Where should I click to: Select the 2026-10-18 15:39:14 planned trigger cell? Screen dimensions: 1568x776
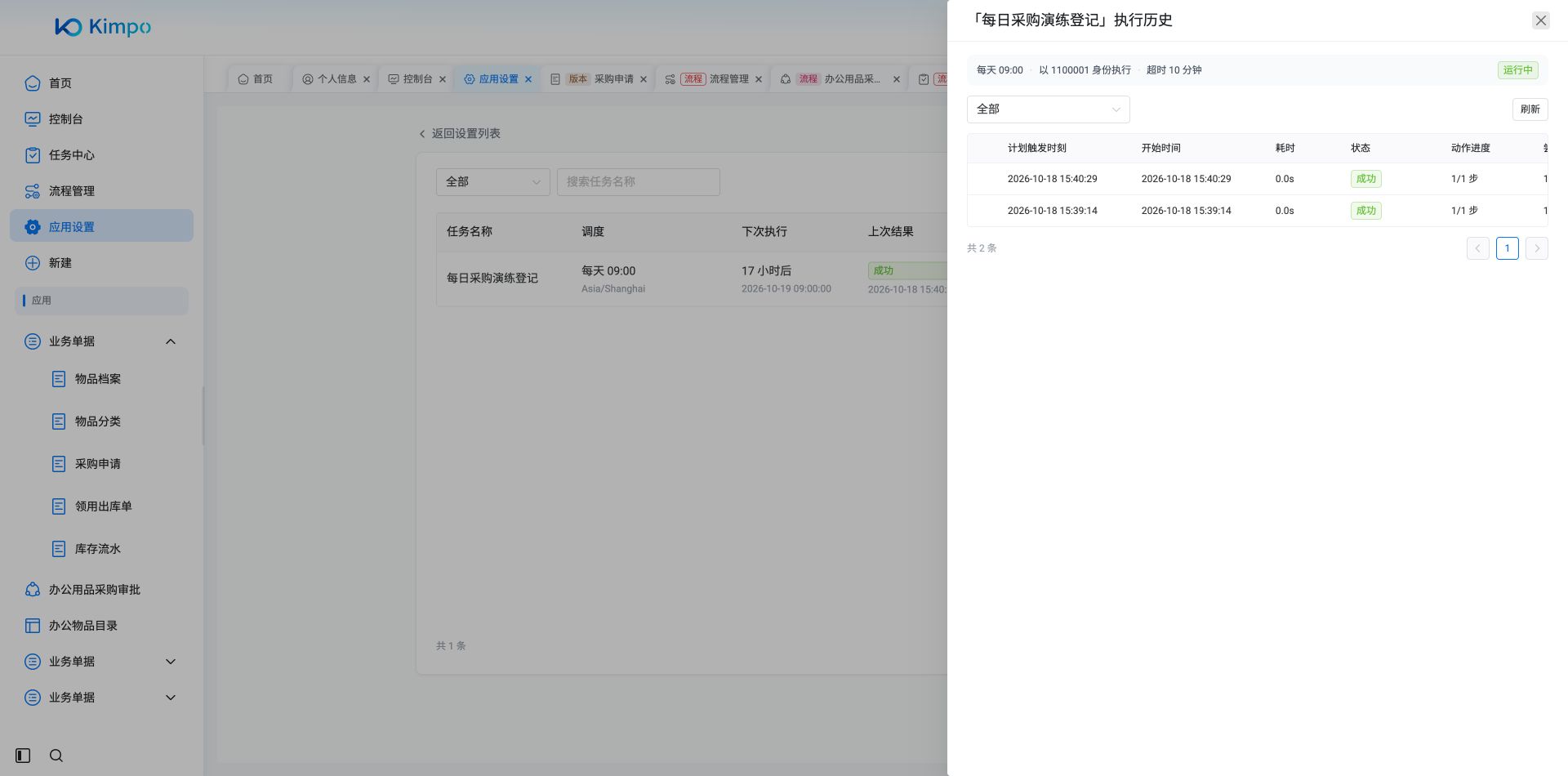[1052, 211]
